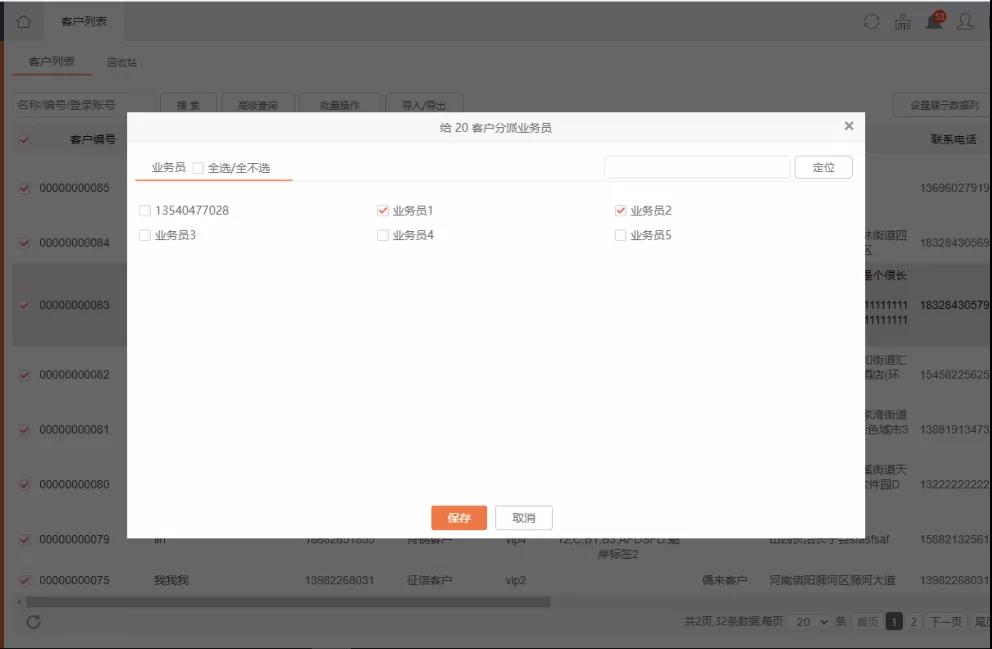
Task: Click the user profile icon
Action: click(965, 21)
